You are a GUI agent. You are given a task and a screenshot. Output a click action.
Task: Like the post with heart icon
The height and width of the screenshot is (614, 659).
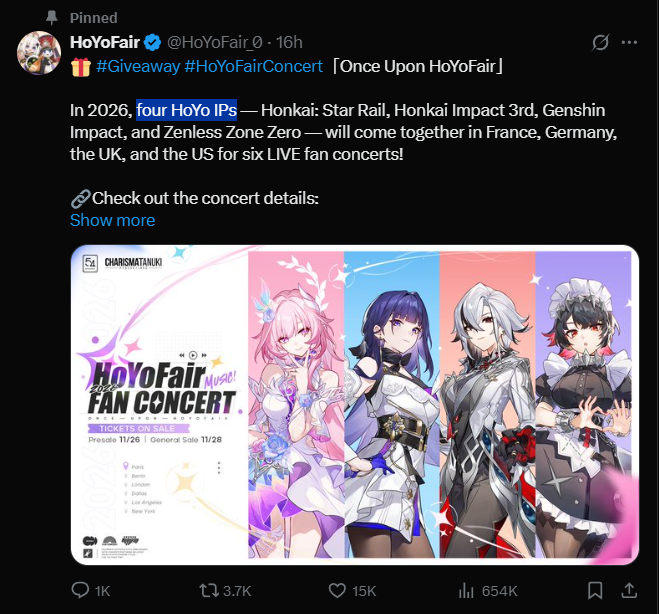337,590
